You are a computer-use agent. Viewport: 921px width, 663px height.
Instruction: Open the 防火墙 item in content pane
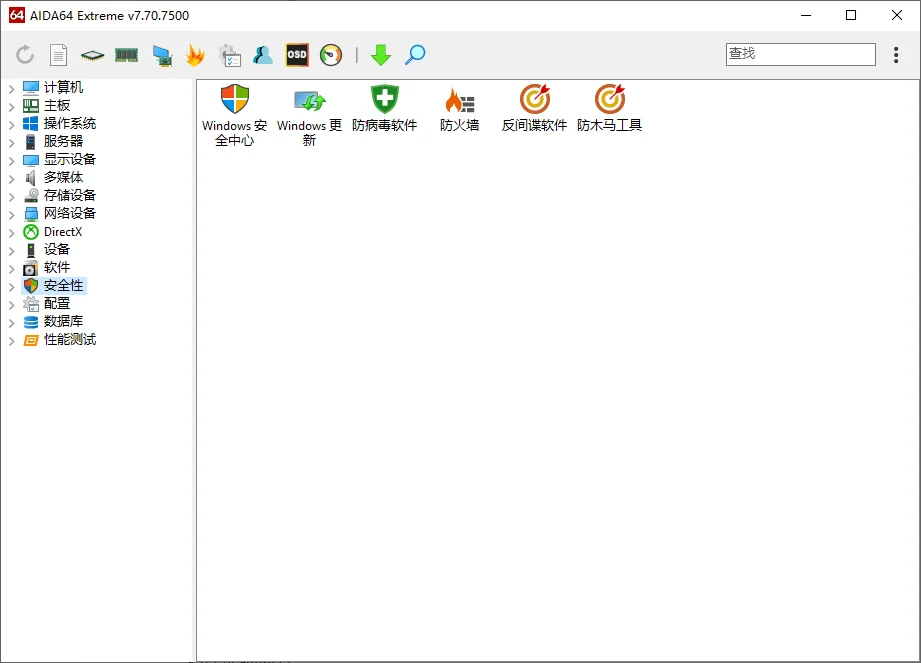460,100
